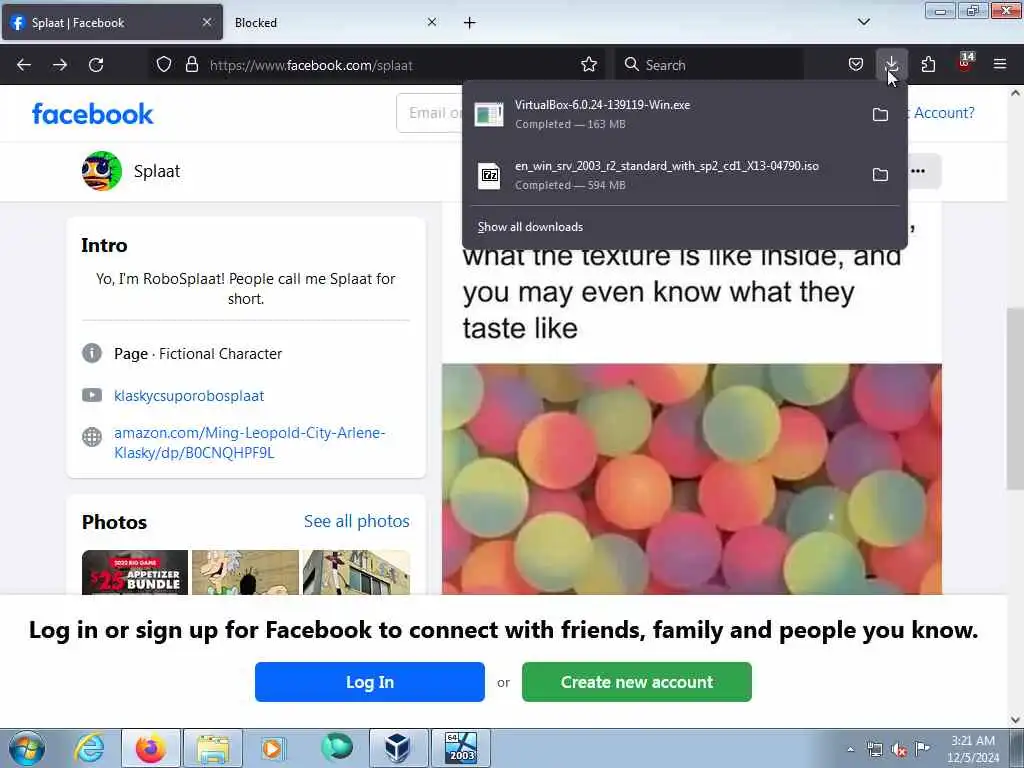Expand the list all tabs chevron
1024x768 pixels.
pos(863,22)
